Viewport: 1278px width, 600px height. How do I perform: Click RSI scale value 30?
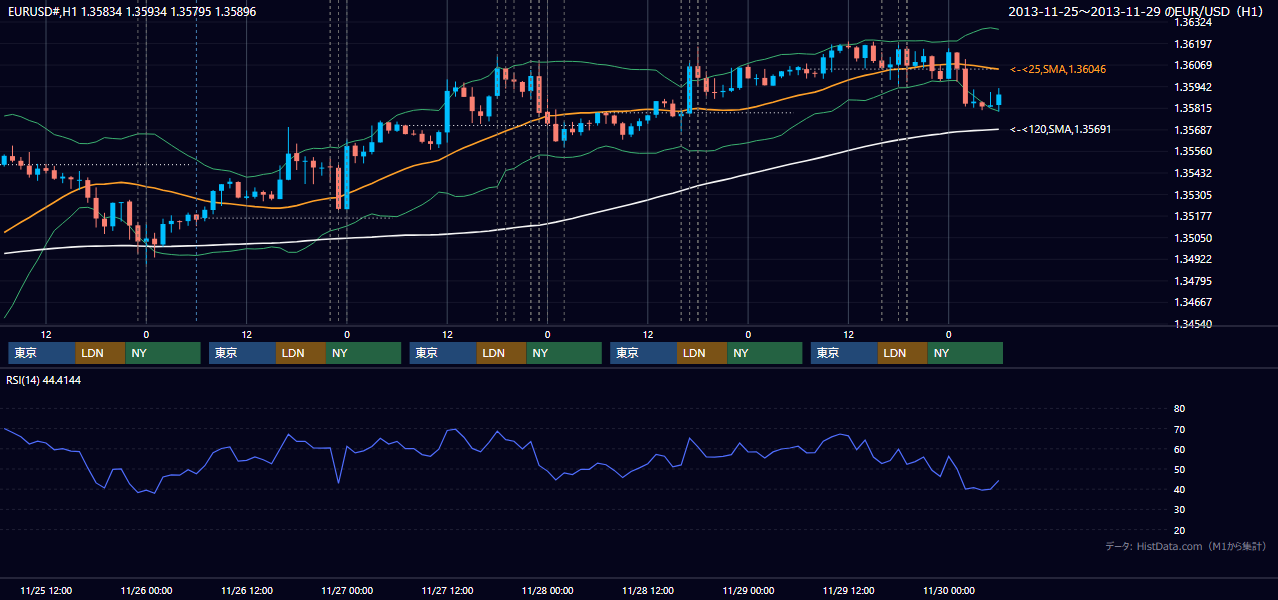click(x=1179, y=510)
